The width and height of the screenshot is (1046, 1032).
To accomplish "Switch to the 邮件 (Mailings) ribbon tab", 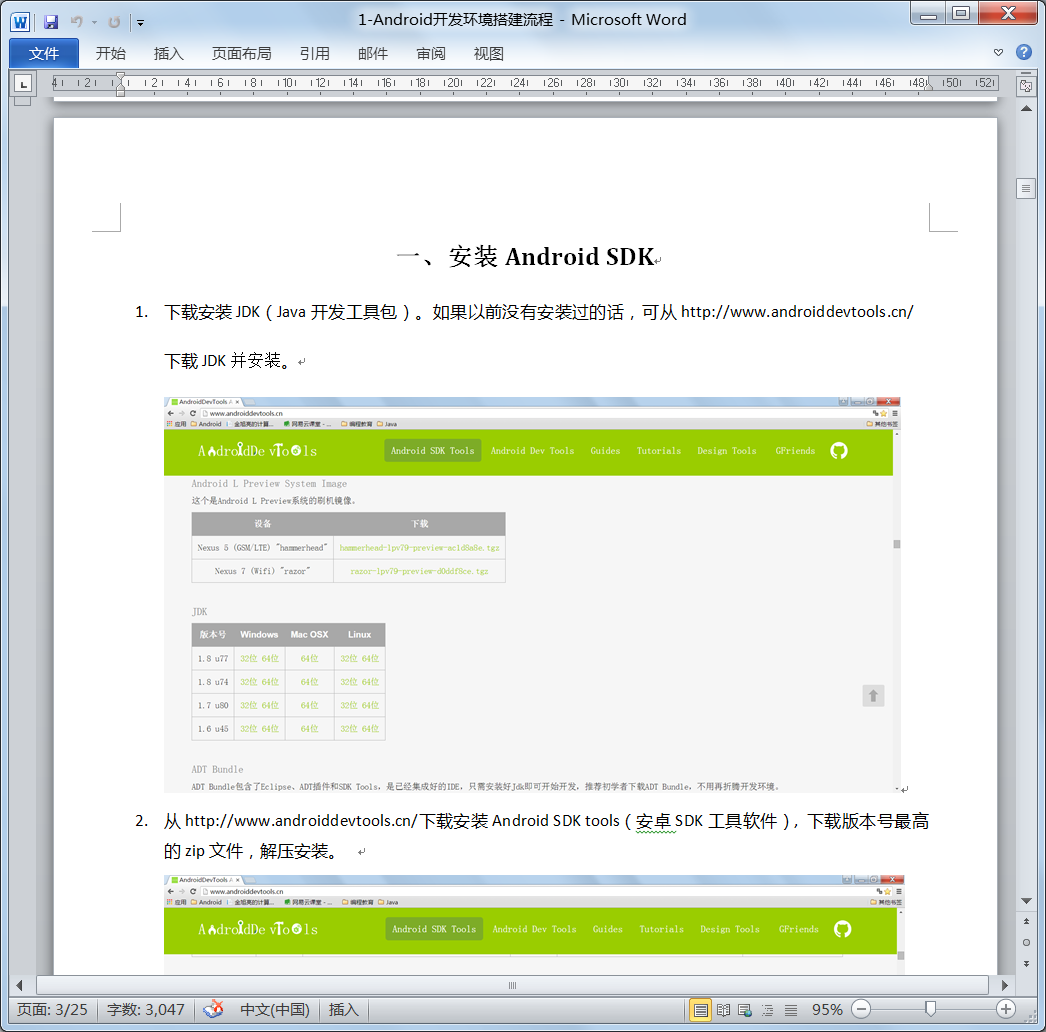I will (x=373, y=53).
